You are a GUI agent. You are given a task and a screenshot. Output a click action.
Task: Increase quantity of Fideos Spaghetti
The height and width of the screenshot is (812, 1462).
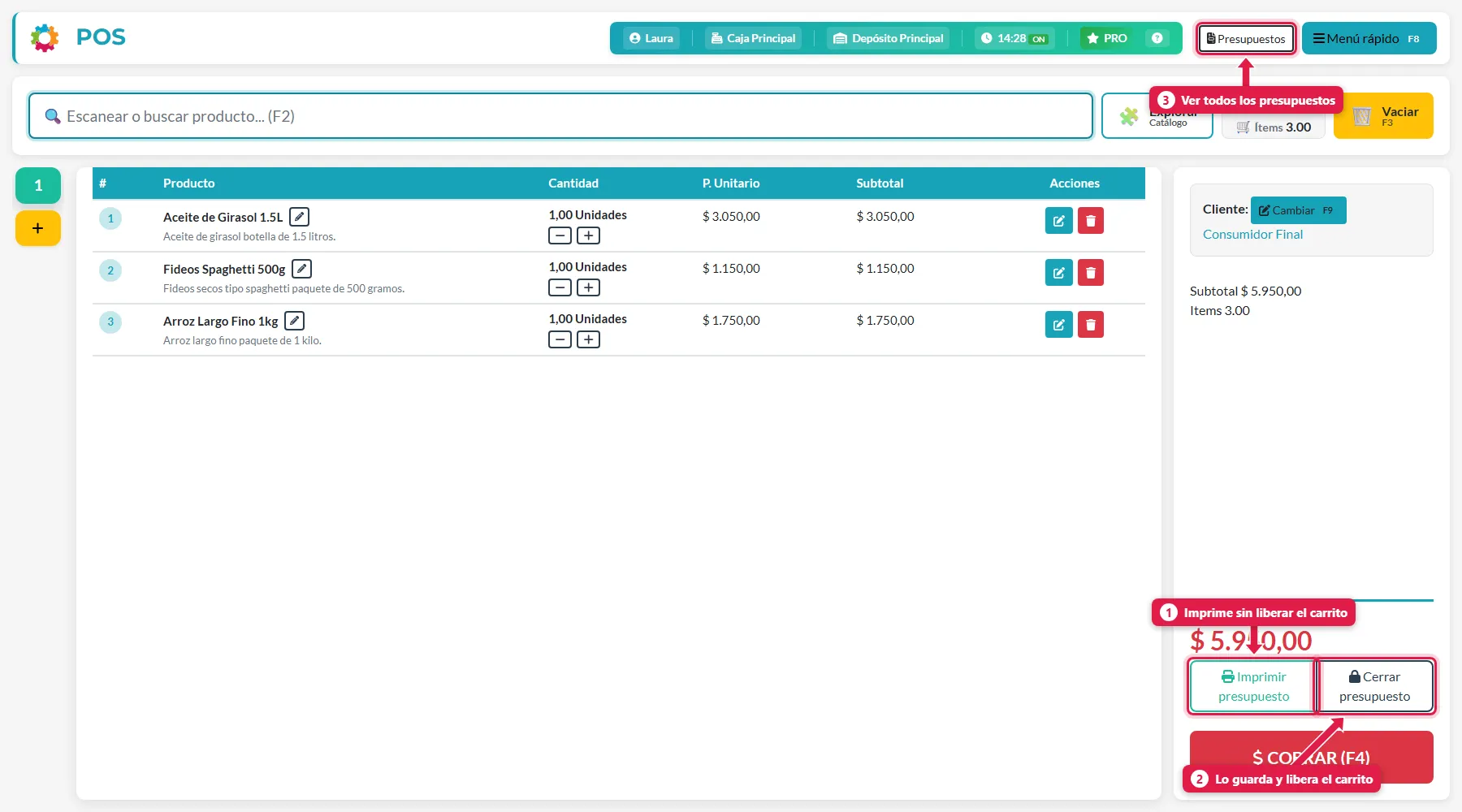[x=588, y=287]
